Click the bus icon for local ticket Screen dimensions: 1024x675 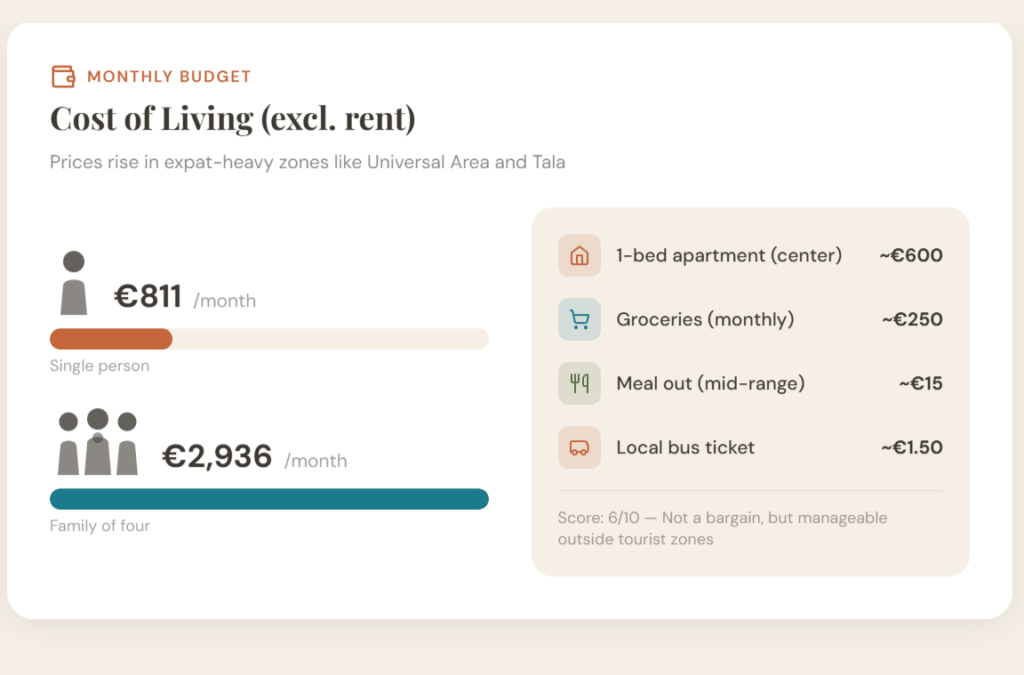point(579,448)
